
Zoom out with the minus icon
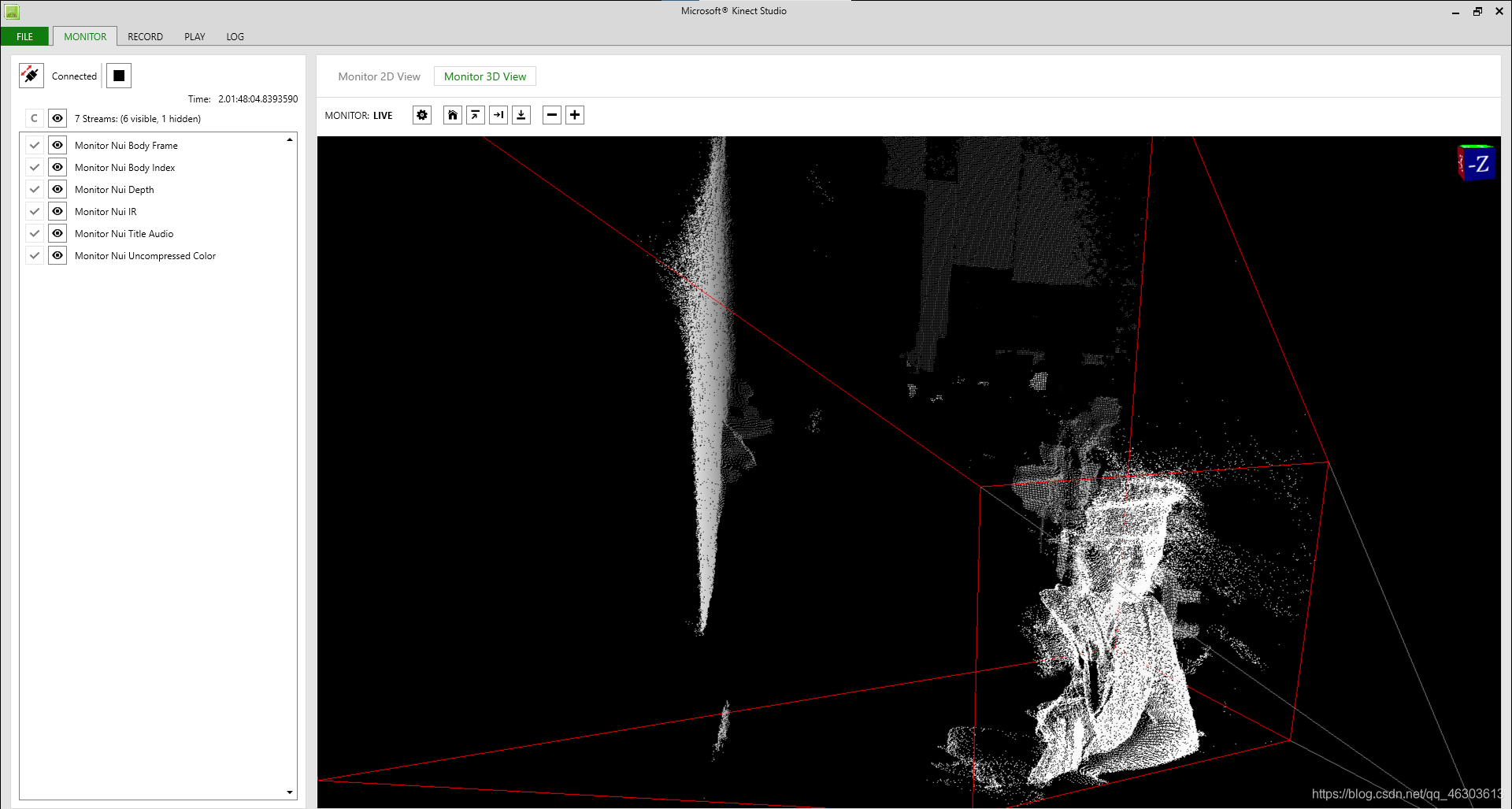(x=552, y=115)
